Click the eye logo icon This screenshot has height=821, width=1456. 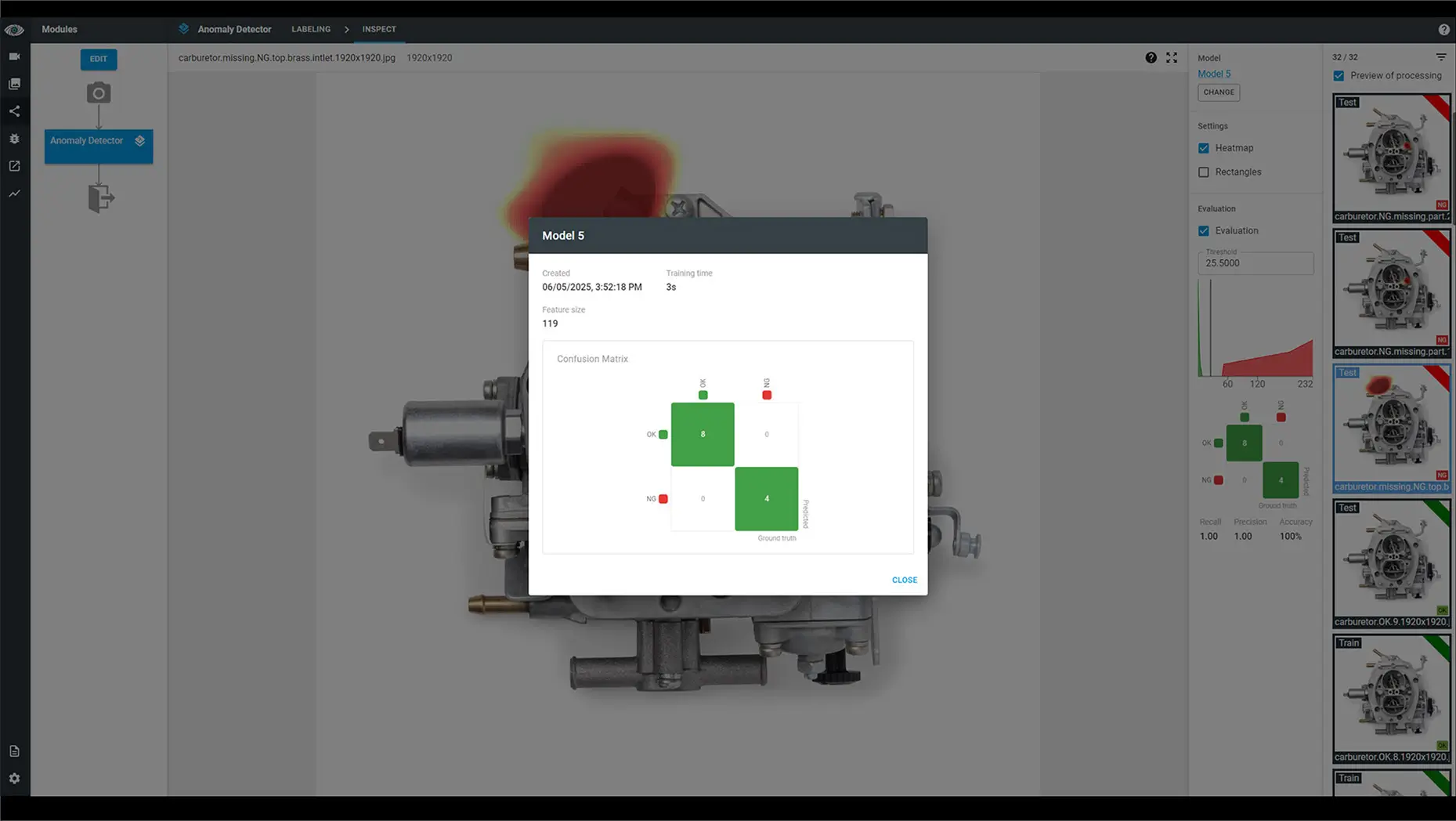(x=14, y=30)
